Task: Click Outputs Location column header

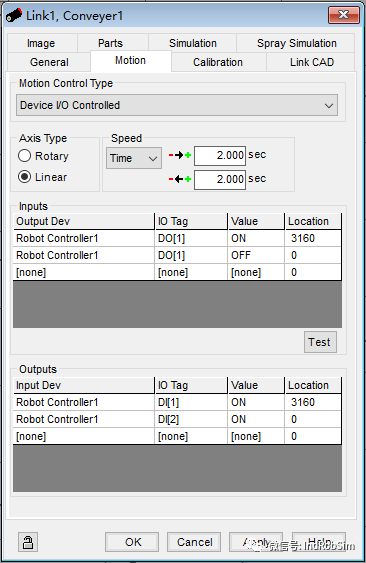Action: [313, 385]
